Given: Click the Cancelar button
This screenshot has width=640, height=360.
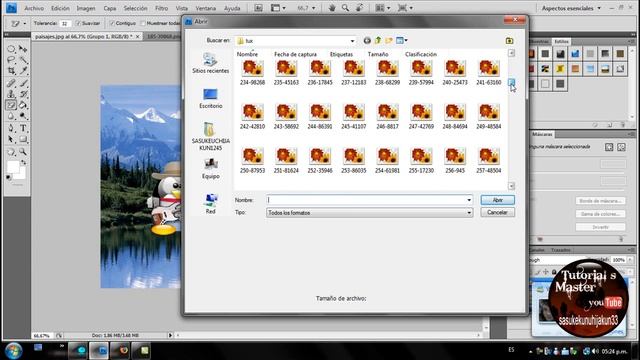Looking at the screenshot, I should click(x=497, y=212).
